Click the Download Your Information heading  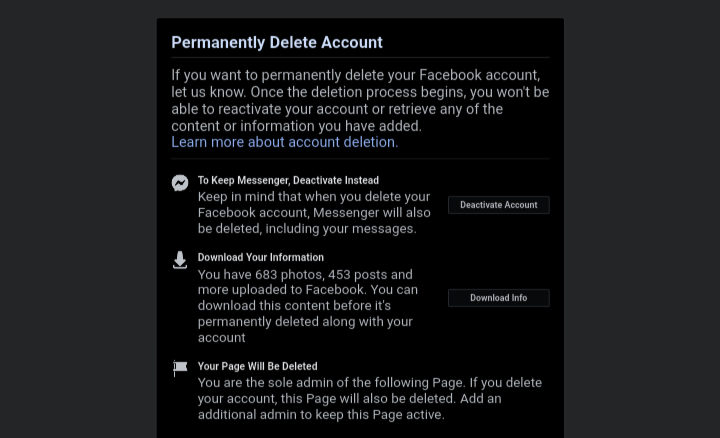click(260, 257)
